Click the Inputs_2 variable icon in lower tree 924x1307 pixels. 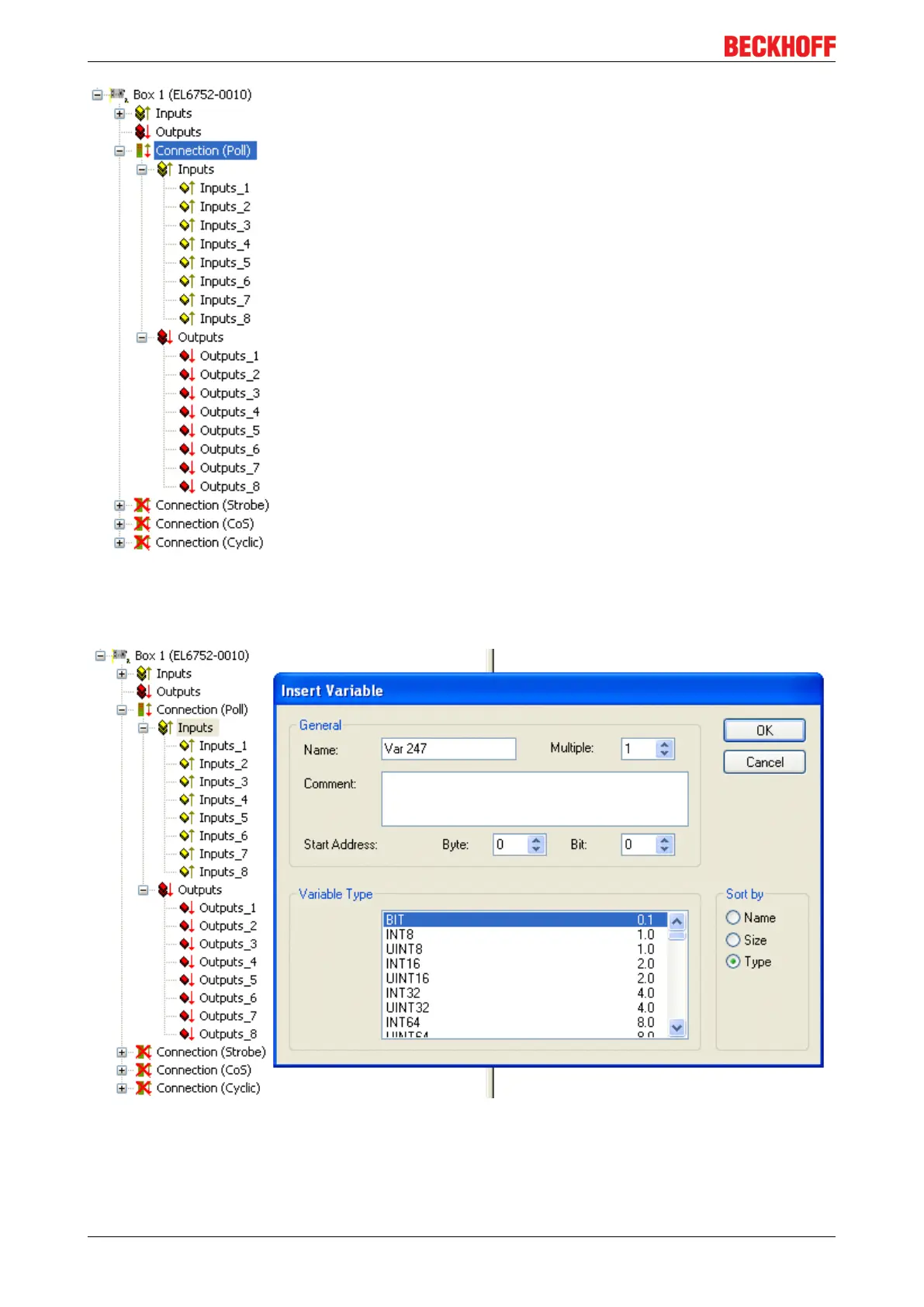pos(187,764)
